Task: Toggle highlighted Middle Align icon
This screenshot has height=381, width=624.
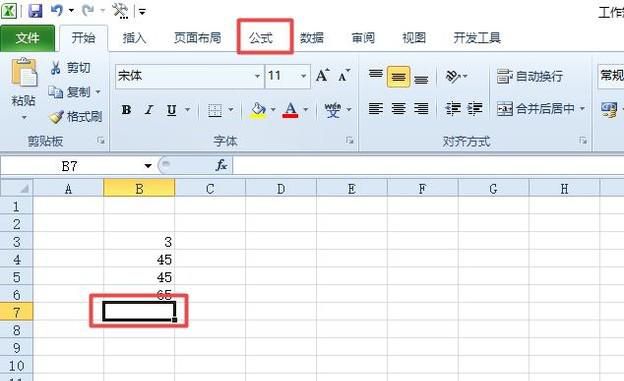Action: click(398, 76)
